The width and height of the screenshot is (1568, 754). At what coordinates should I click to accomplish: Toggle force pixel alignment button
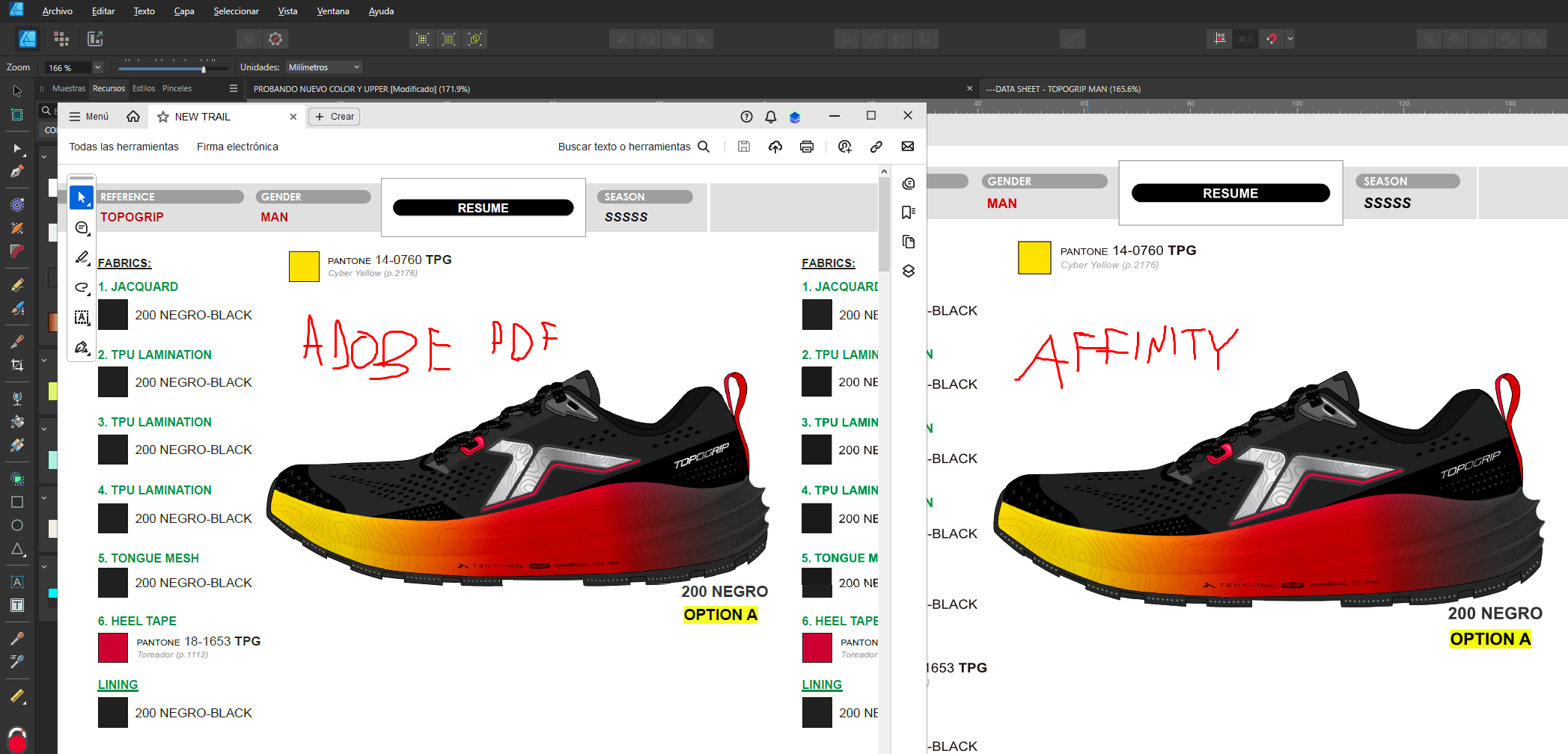click(1220, 39)
